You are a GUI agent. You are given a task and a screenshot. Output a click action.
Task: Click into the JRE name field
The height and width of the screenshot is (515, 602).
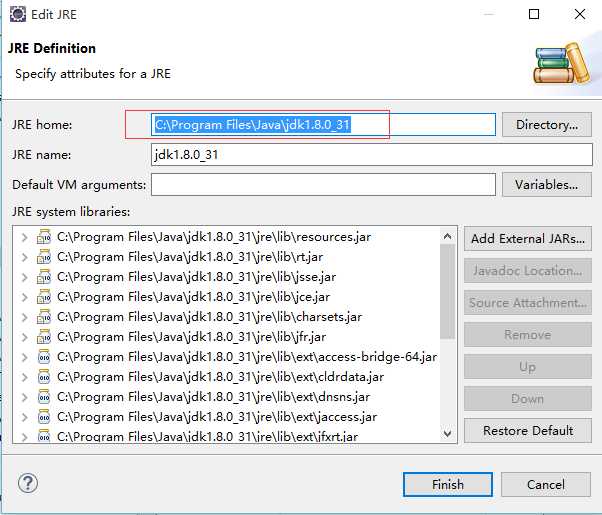372,154
